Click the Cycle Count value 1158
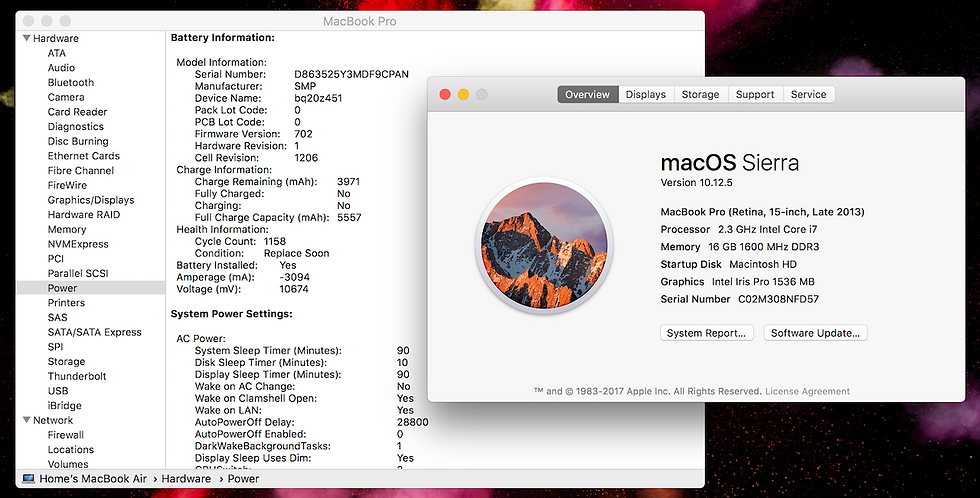 [x=274, y=241]
